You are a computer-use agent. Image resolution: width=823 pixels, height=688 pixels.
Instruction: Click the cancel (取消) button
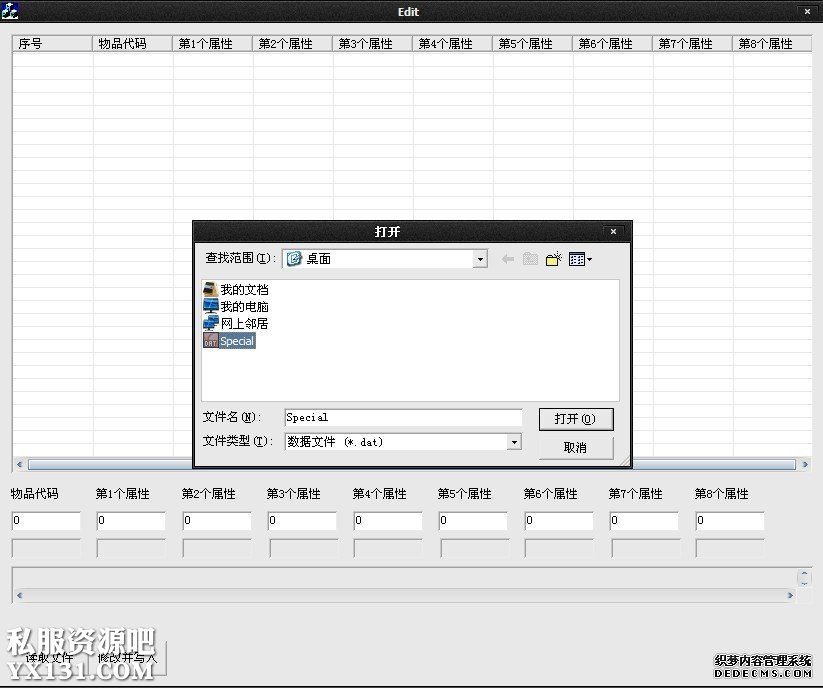click(x=575, y=447)
